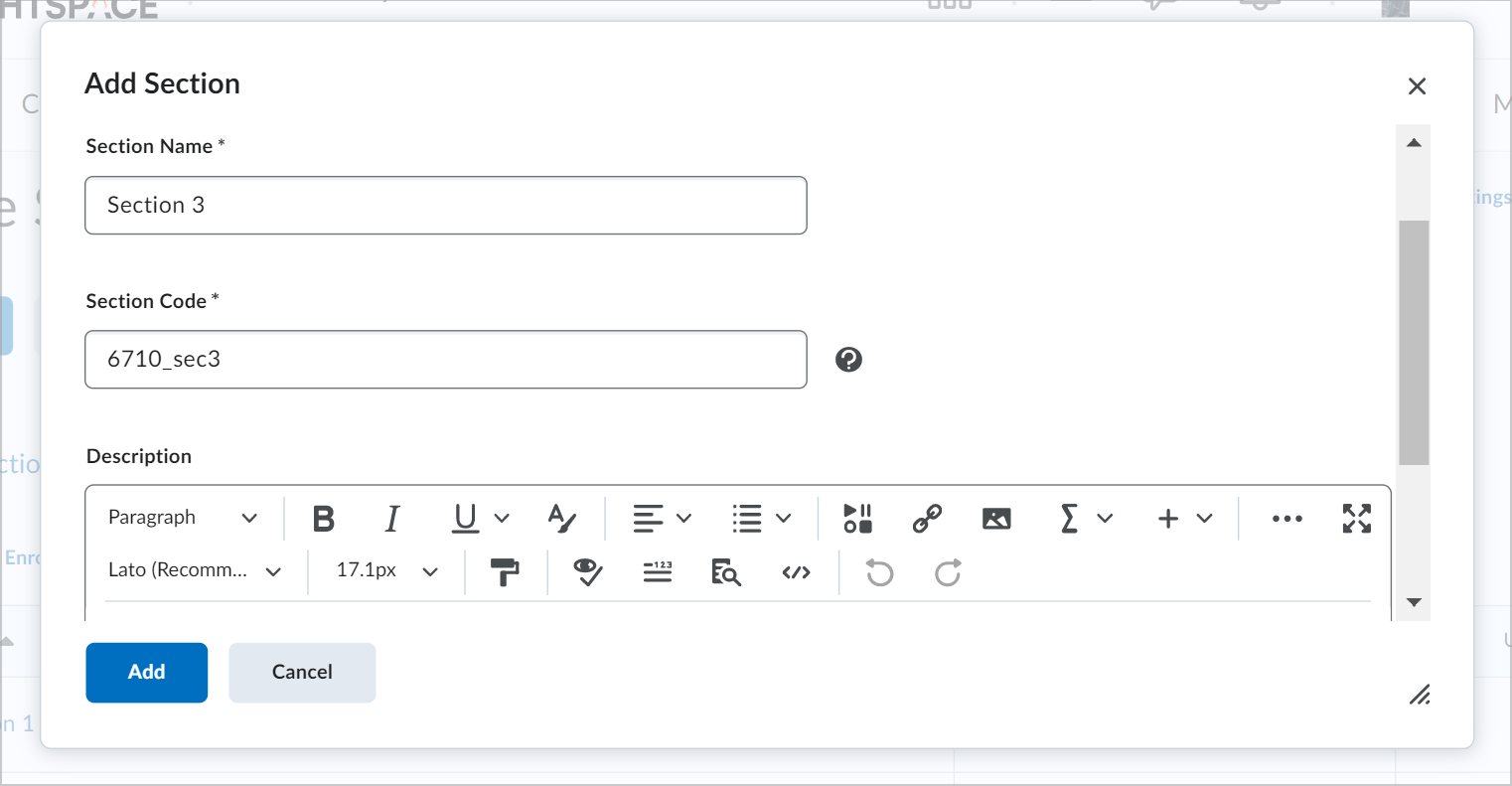Open the font color picker
1512x786 pixels.
pyautogui.click(x=561, y=518)
